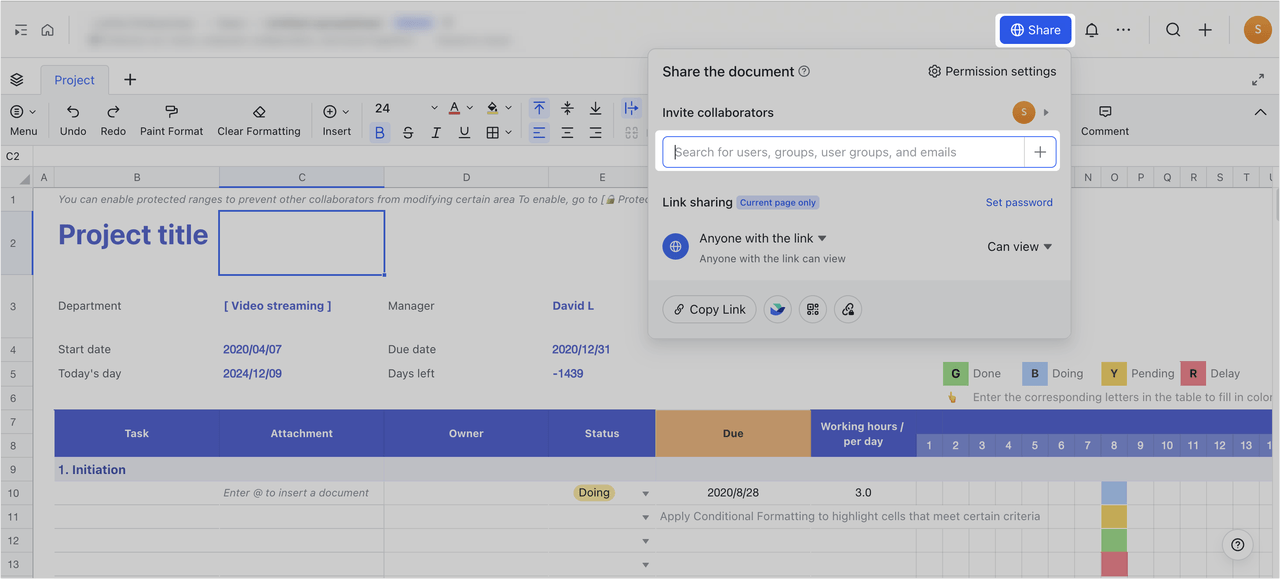Toggle bold formatting
Image resolution: width=1280 pixels, height=579 pixels.
[x=379, y=131]
